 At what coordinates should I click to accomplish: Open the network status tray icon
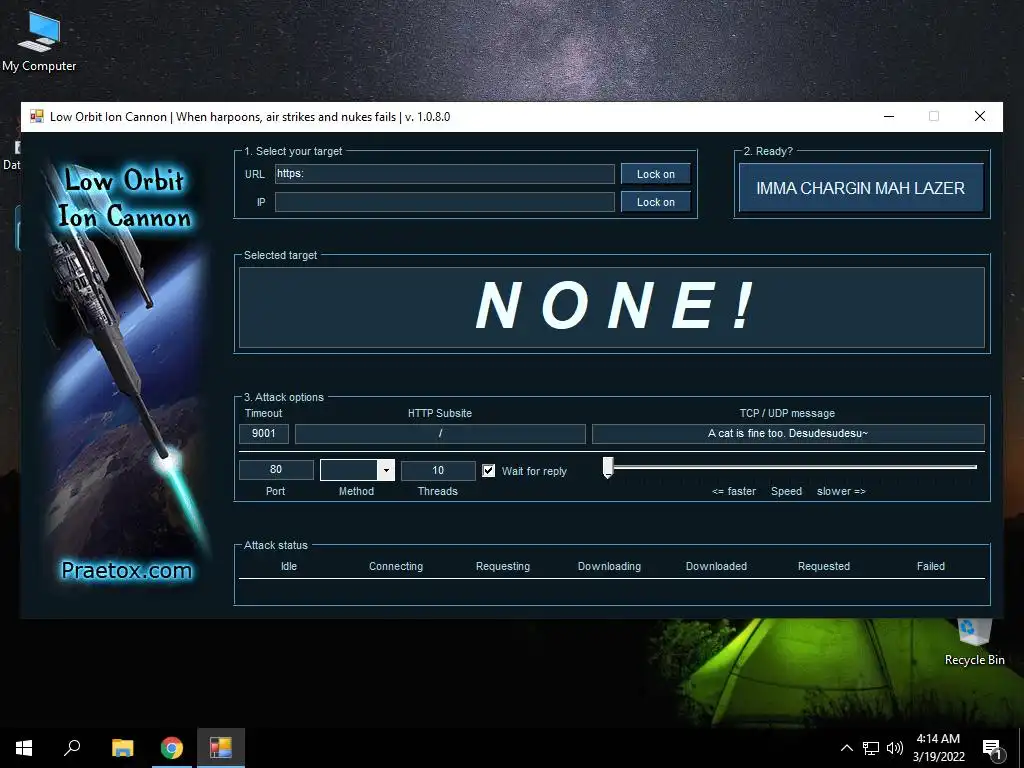(x=871, y=748)
